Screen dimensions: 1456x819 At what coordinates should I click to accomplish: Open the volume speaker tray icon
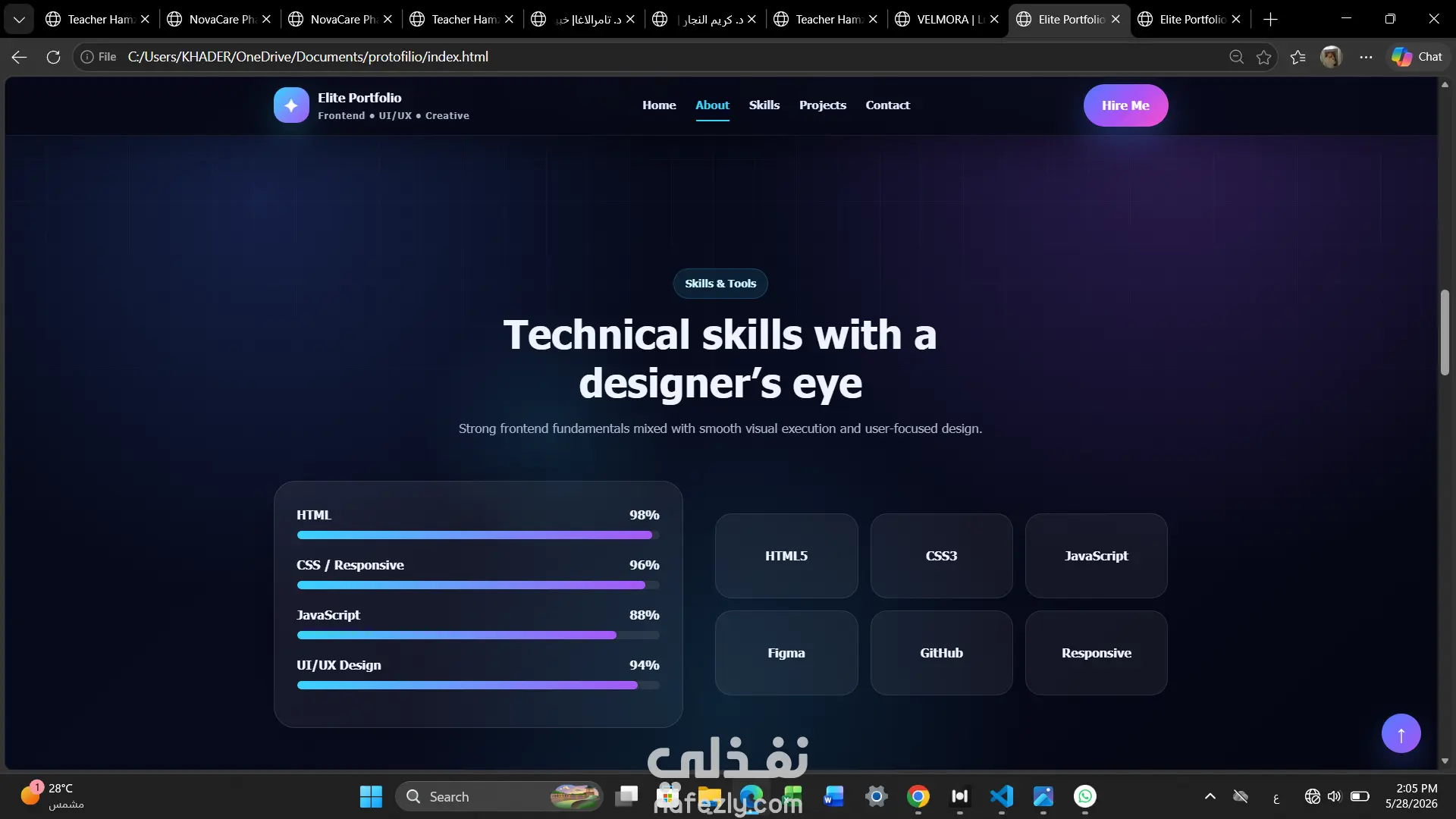[x=1335, y=796]
